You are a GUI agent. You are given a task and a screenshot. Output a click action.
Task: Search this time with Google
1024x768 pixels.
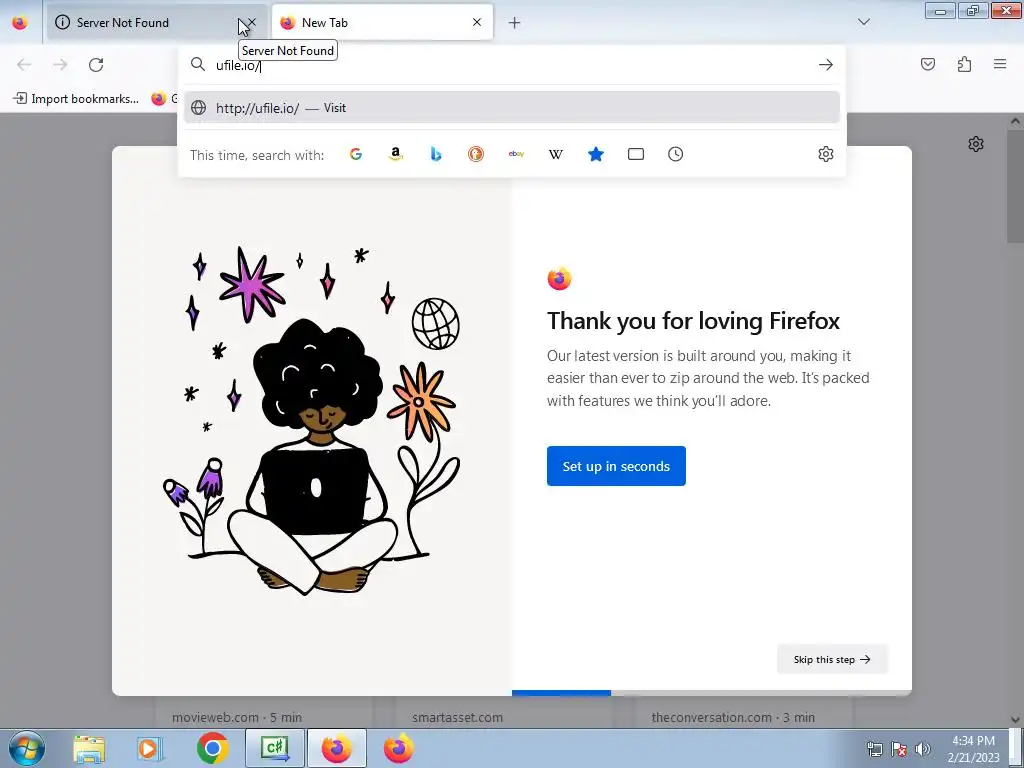(x=356, y=154)
